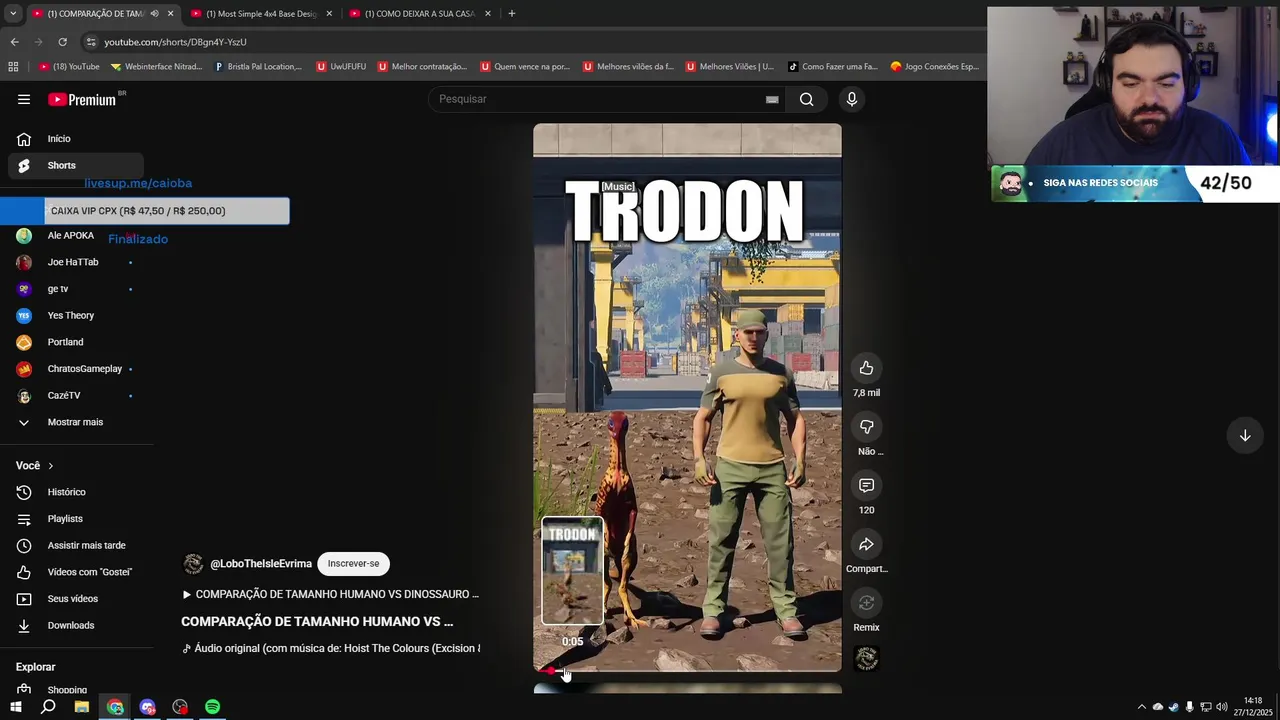1280x720 pixels.
Task: Close the COMO DEIXAR A SUA CASA tab
Action: tap(488, 14)
